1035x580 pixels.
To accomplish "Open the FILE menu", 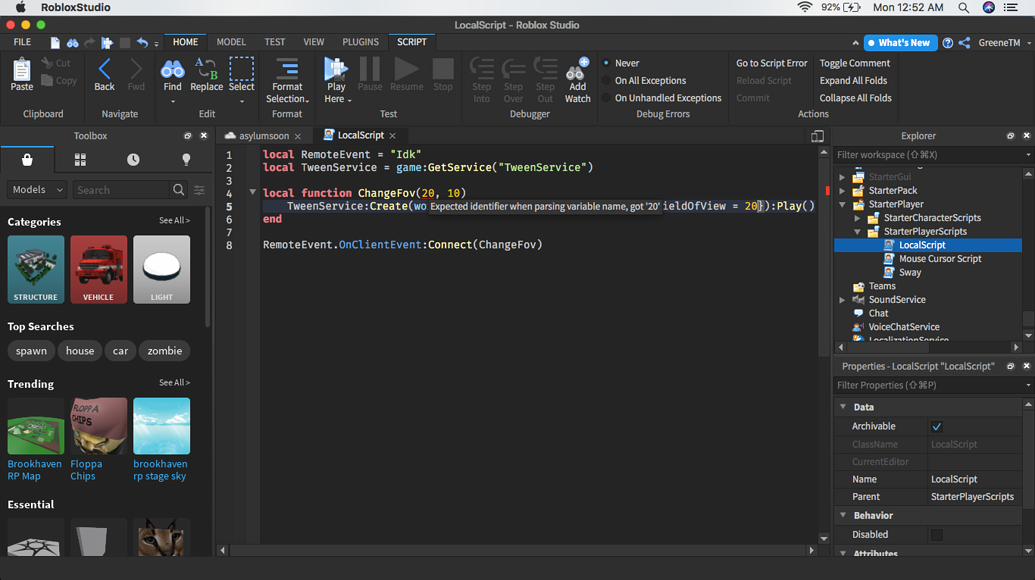I will tap(22, 42).
